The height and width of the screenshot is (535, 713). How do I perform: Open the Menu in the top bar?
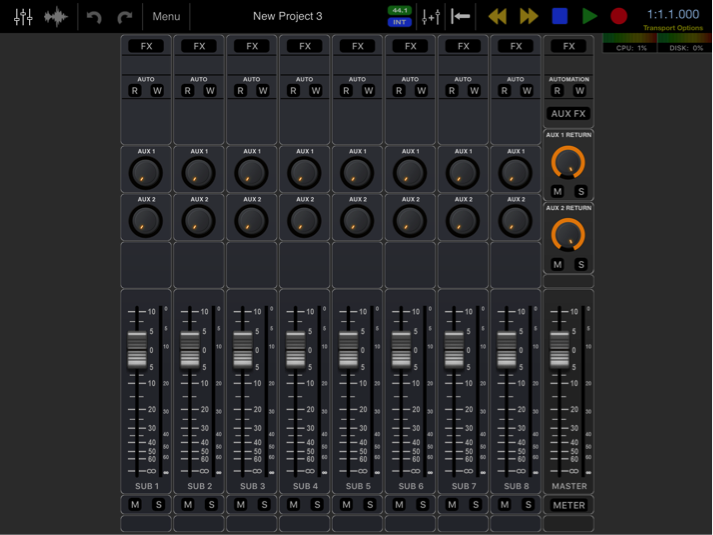tap(166, 16)
